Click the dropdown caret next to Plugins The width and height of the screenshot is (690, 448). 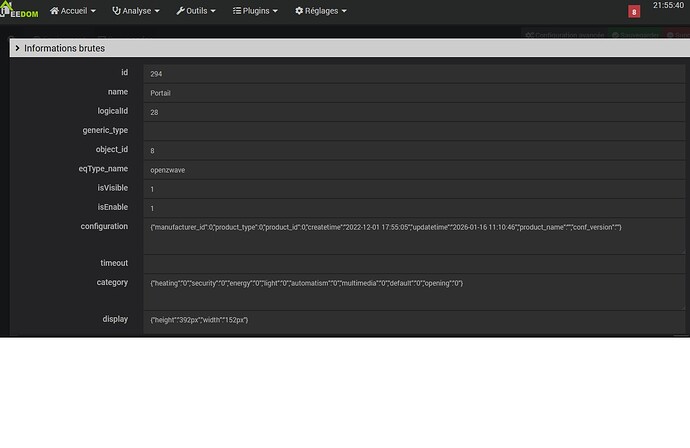[275, 11]
